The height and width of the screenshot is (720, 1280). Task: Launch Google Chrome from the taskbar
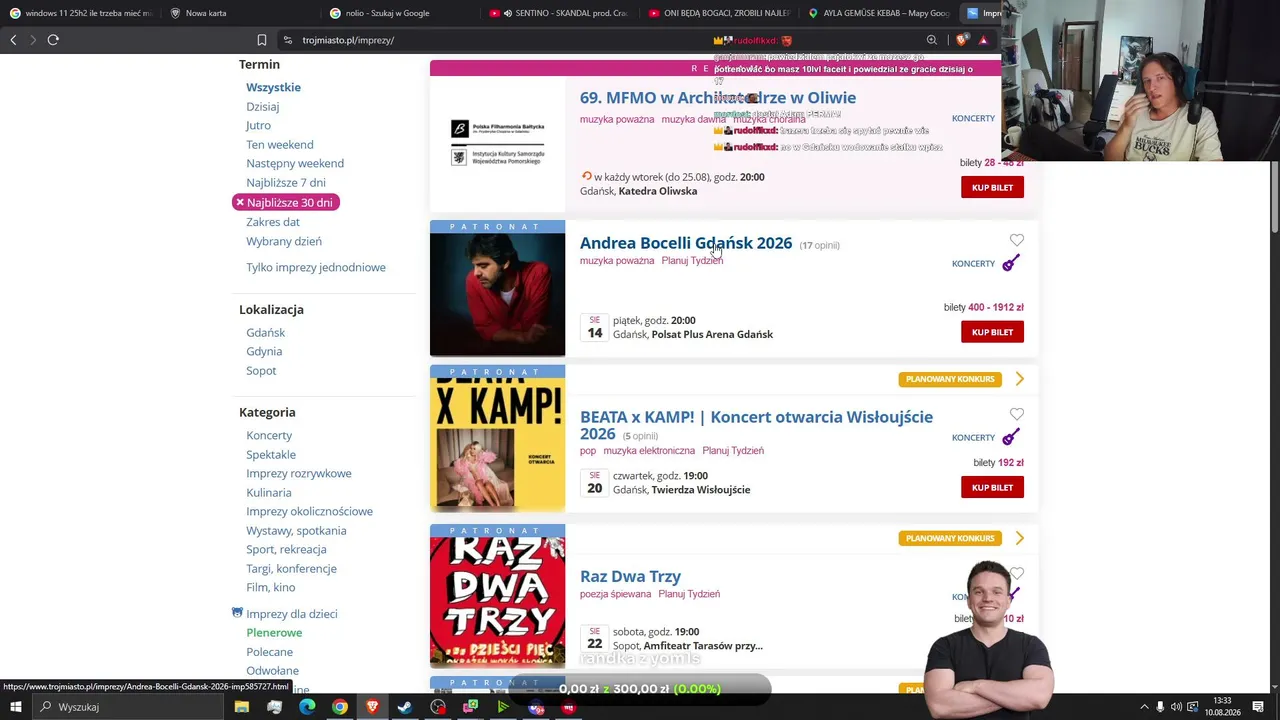click(340, 707)
